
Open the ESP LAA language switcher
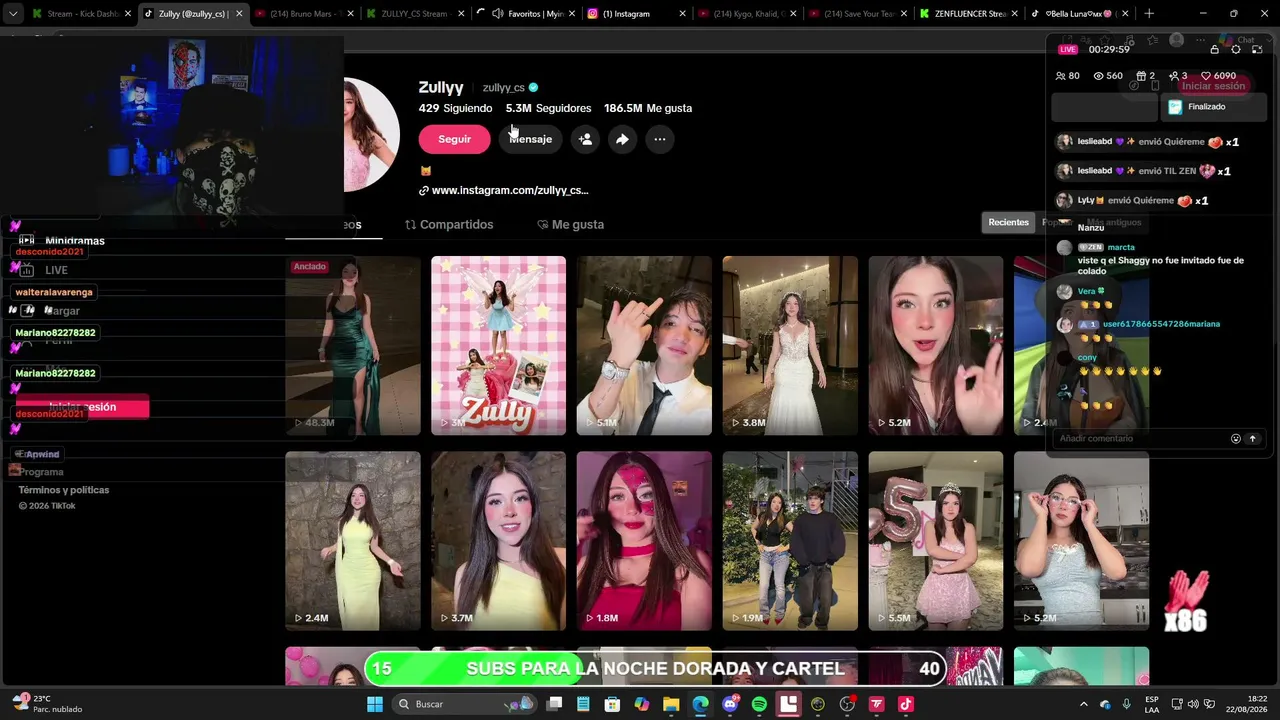click(x=1152, y=704)
